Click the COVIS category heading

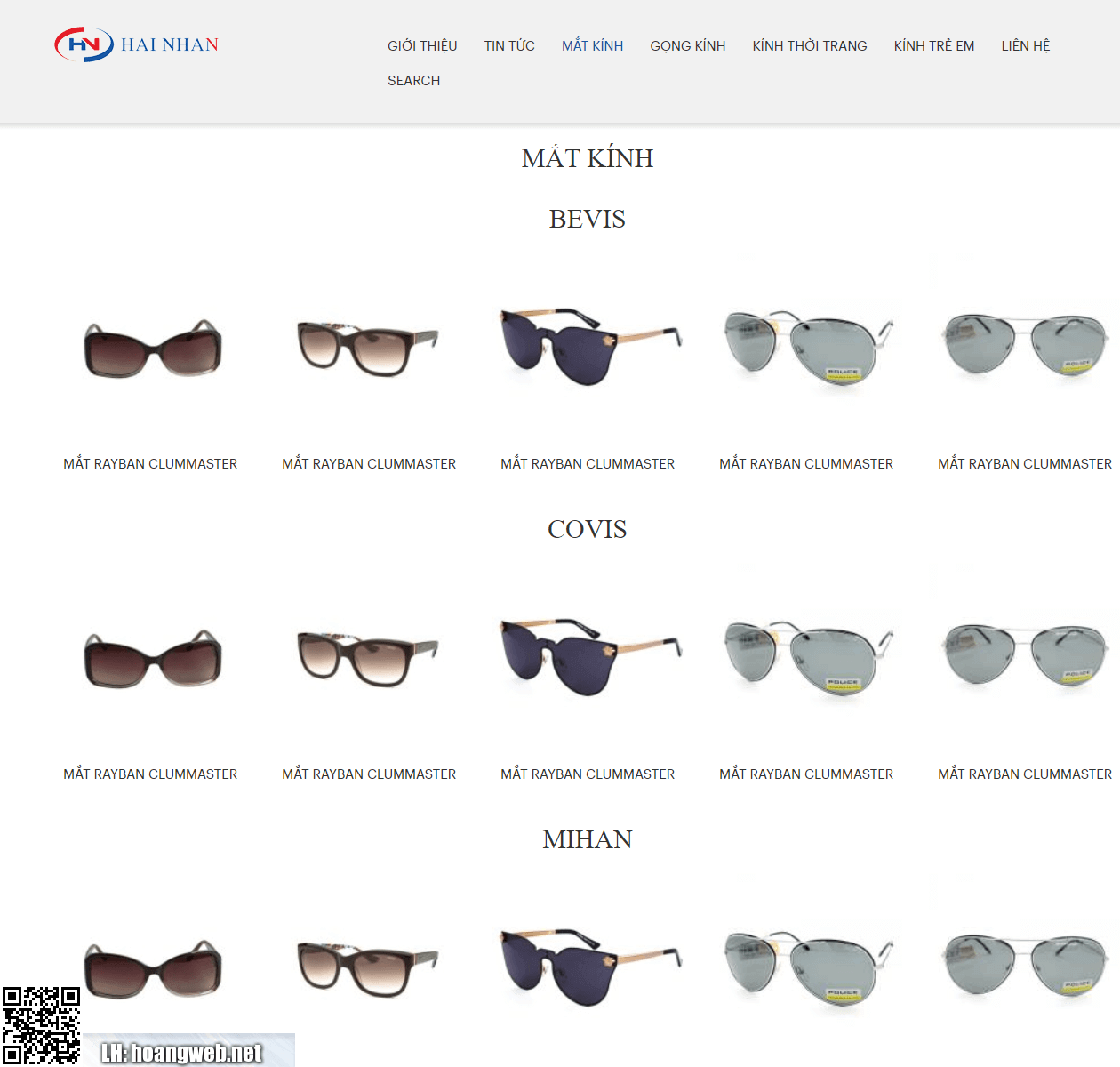(x=587, y=529)
